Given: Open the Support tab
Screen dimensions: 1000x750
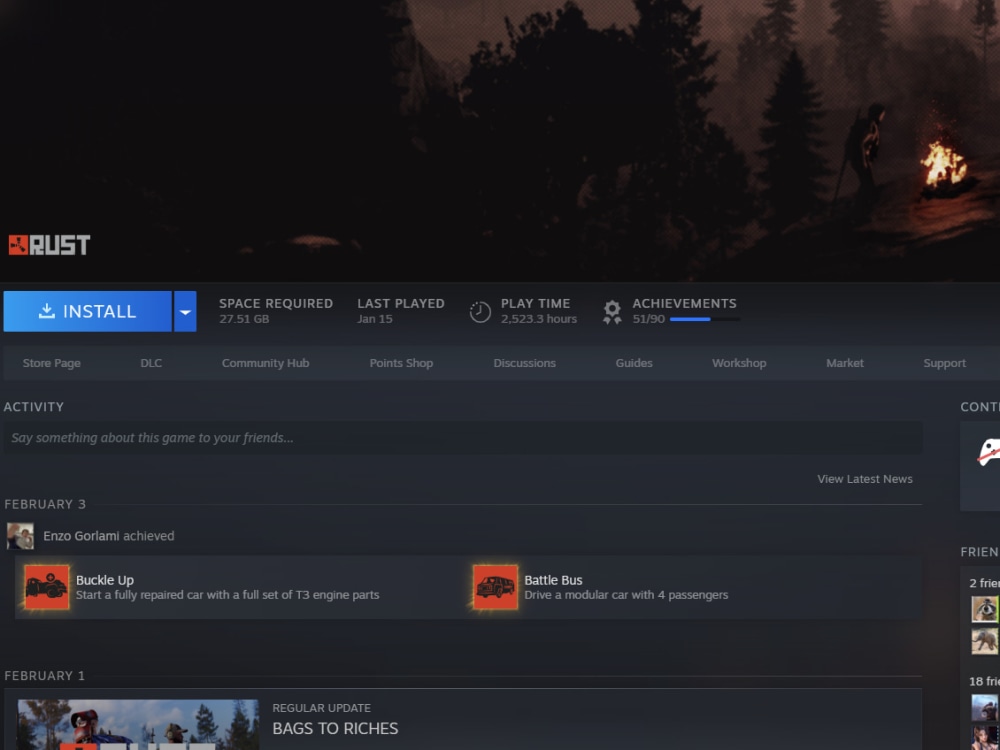Looking at the screenshot, I should pos(945,363).
